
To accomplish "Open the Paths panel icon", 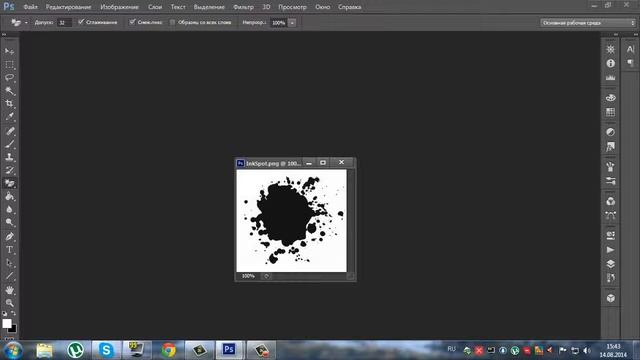I will [x=611, y=216].
